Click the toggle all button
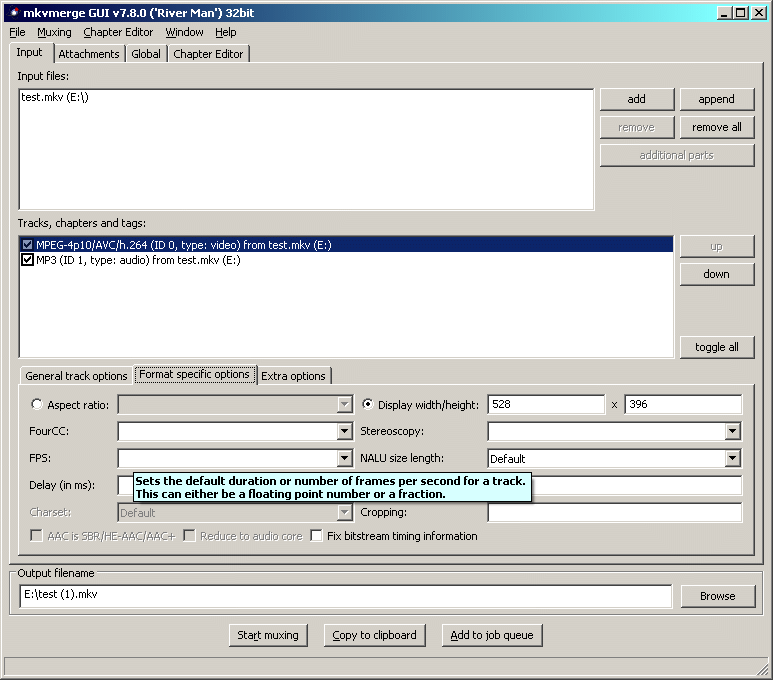The height and width of the screenshot is (680, 773). click(x=716, y=347)
